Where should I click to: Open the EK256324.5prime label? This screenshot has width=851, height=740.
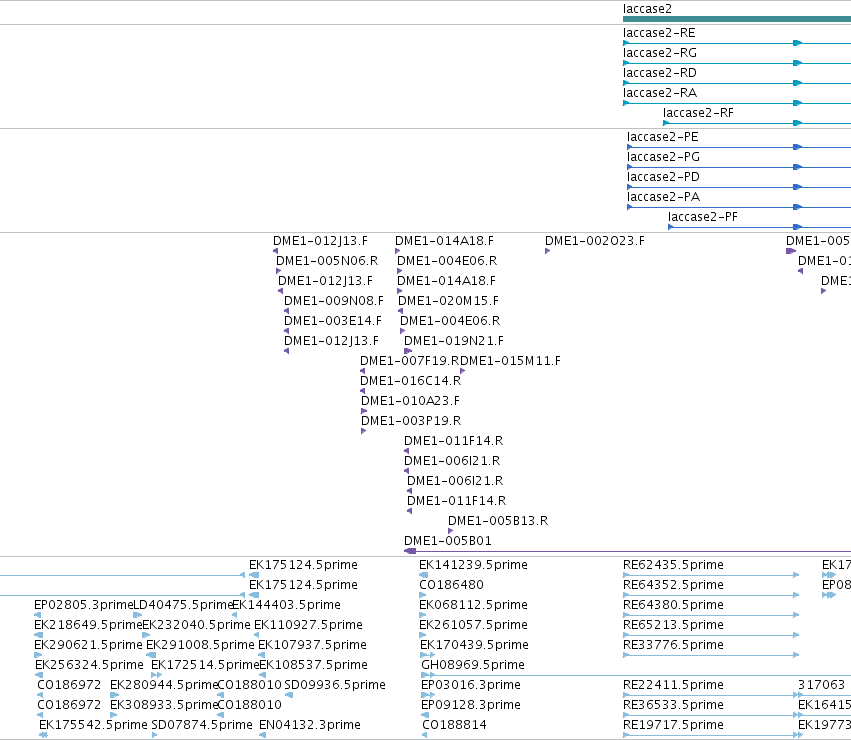point(90,665)
